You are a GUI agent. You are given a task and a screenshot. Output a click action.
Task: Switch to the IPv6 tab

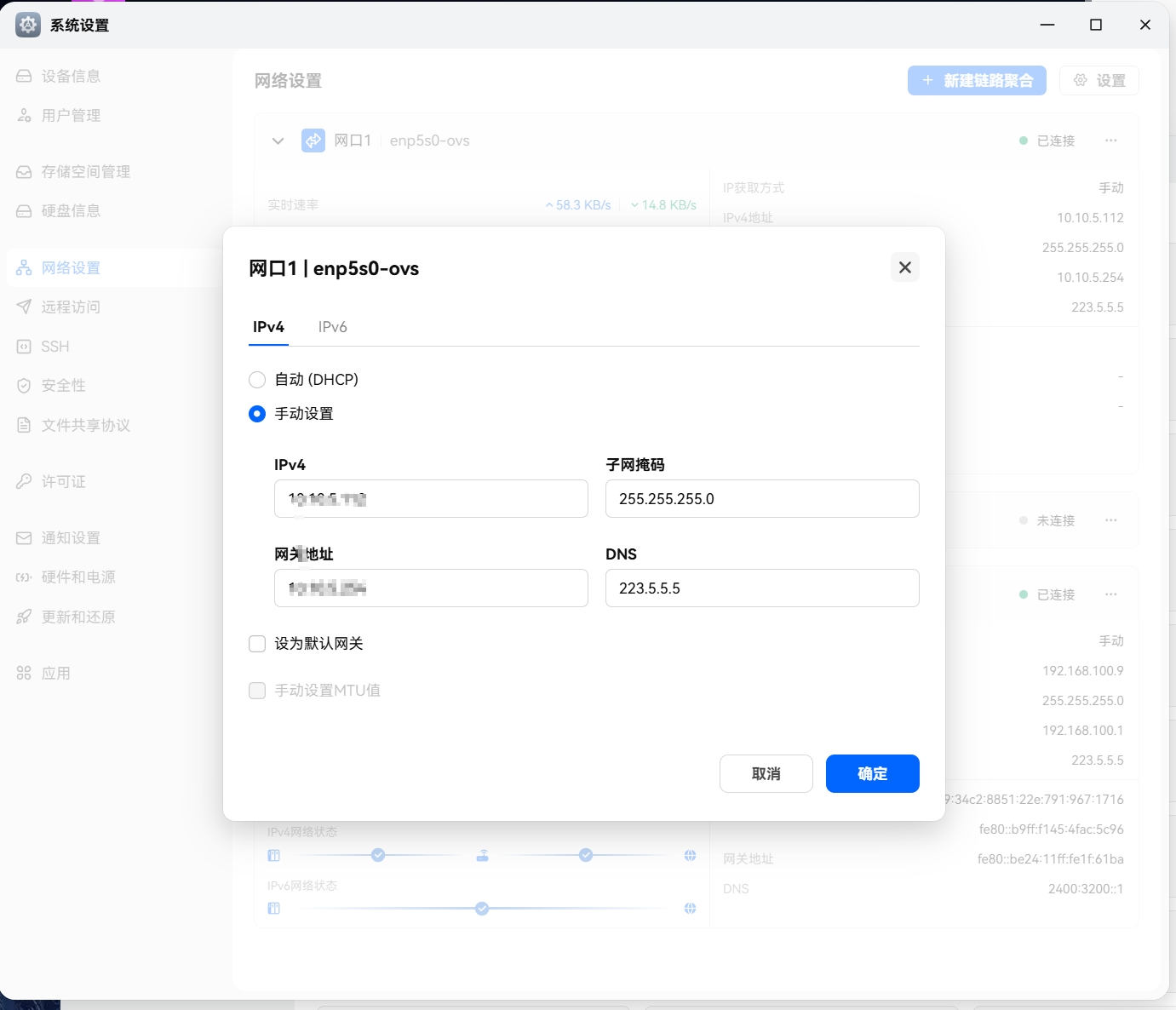332,327
